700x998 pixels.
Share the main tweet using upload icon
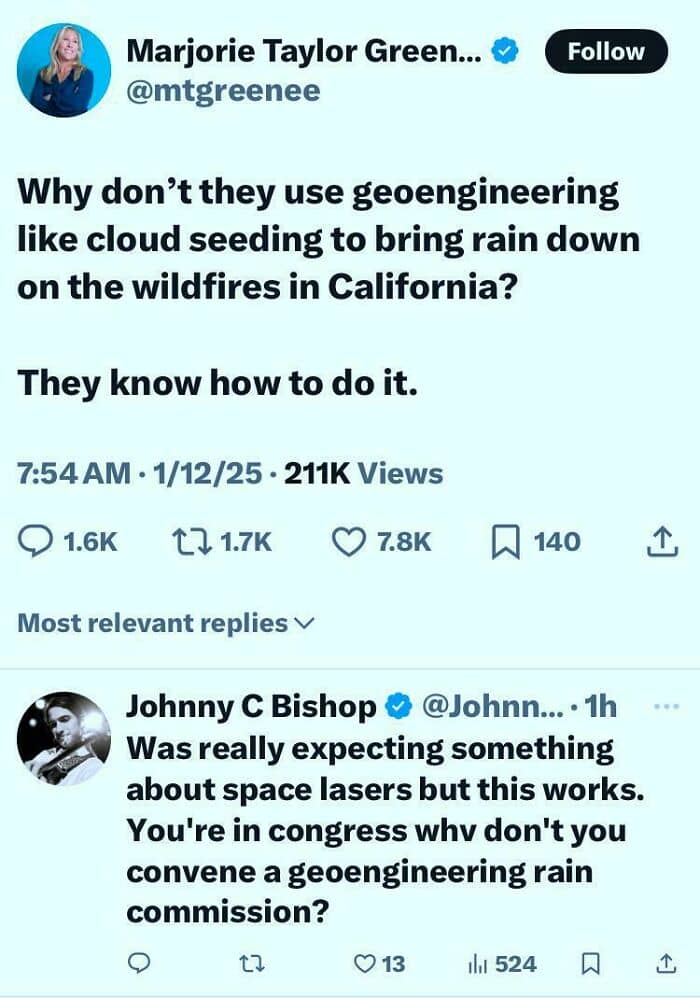coord(662,542)
